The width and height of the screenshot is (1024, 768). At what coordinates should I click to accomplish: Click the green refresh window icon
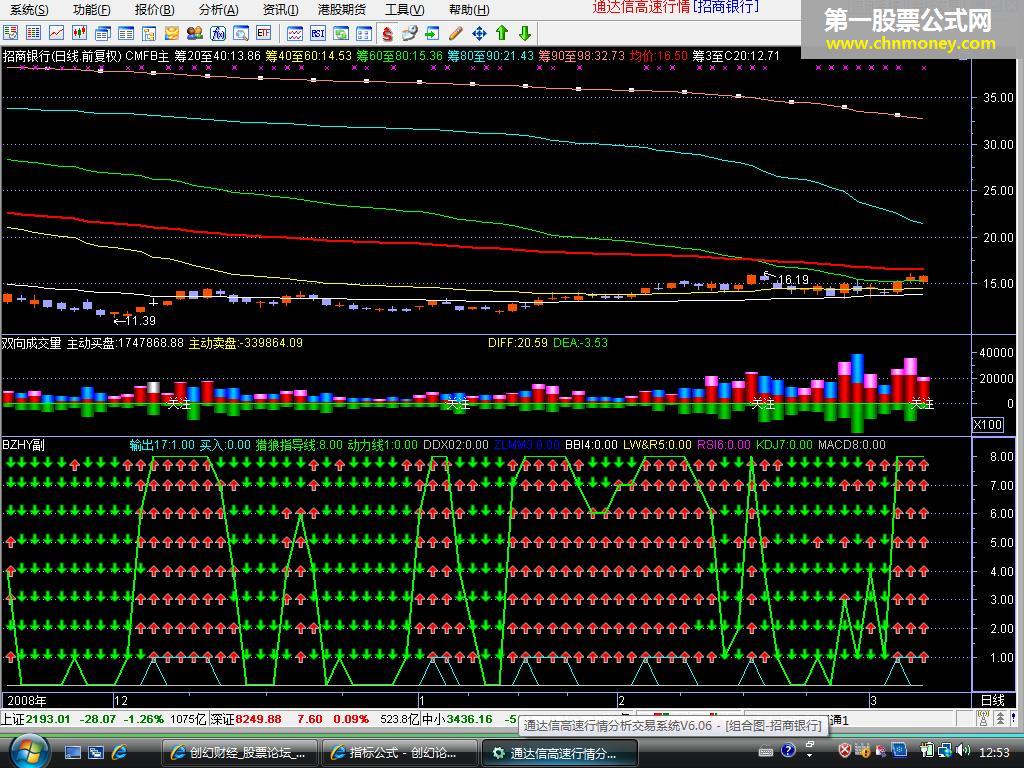[x=341, y=33]
